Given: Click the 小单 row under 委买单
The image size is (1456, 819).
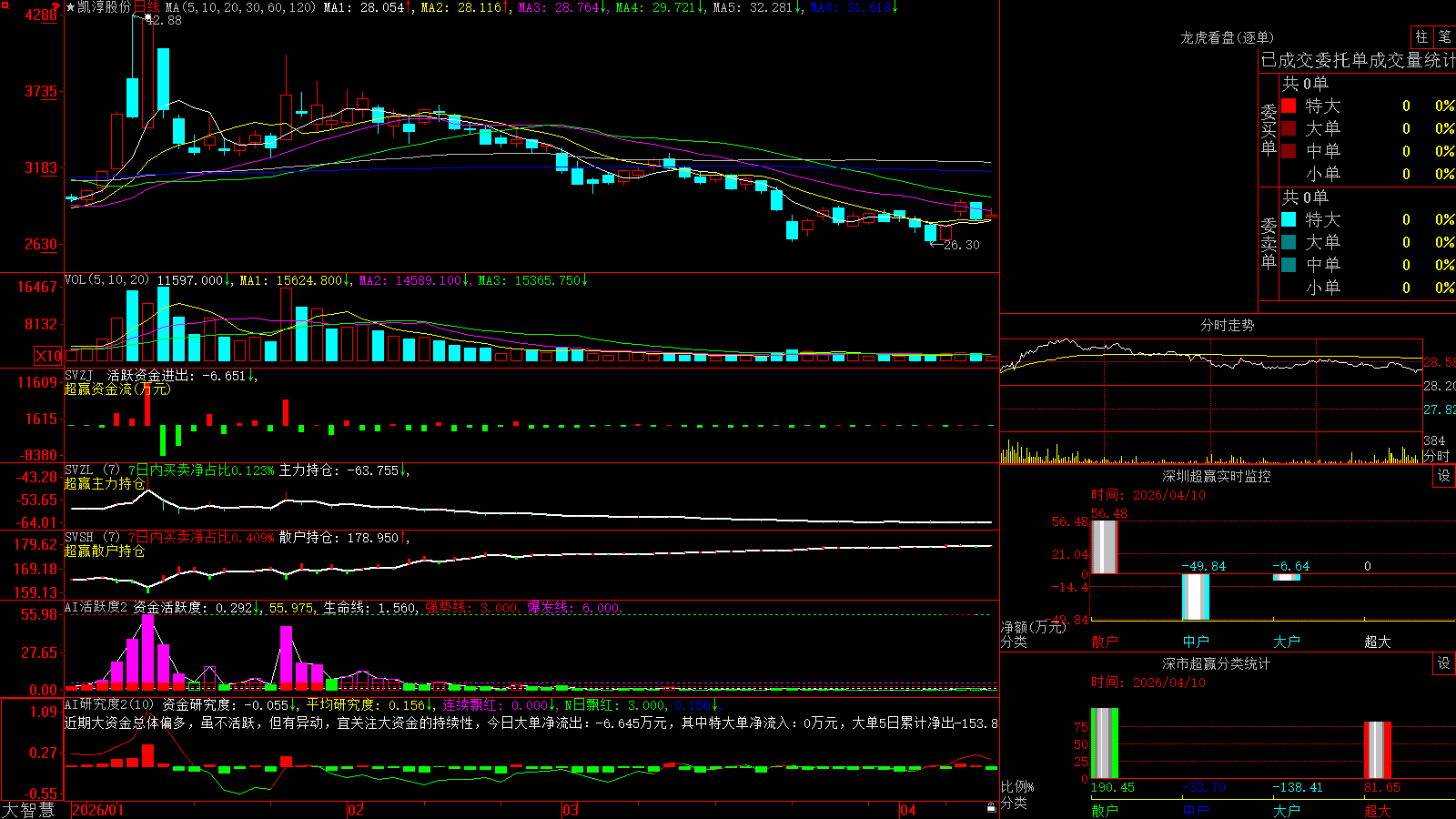Looking at the screenshot, I should coord(1368,174).
